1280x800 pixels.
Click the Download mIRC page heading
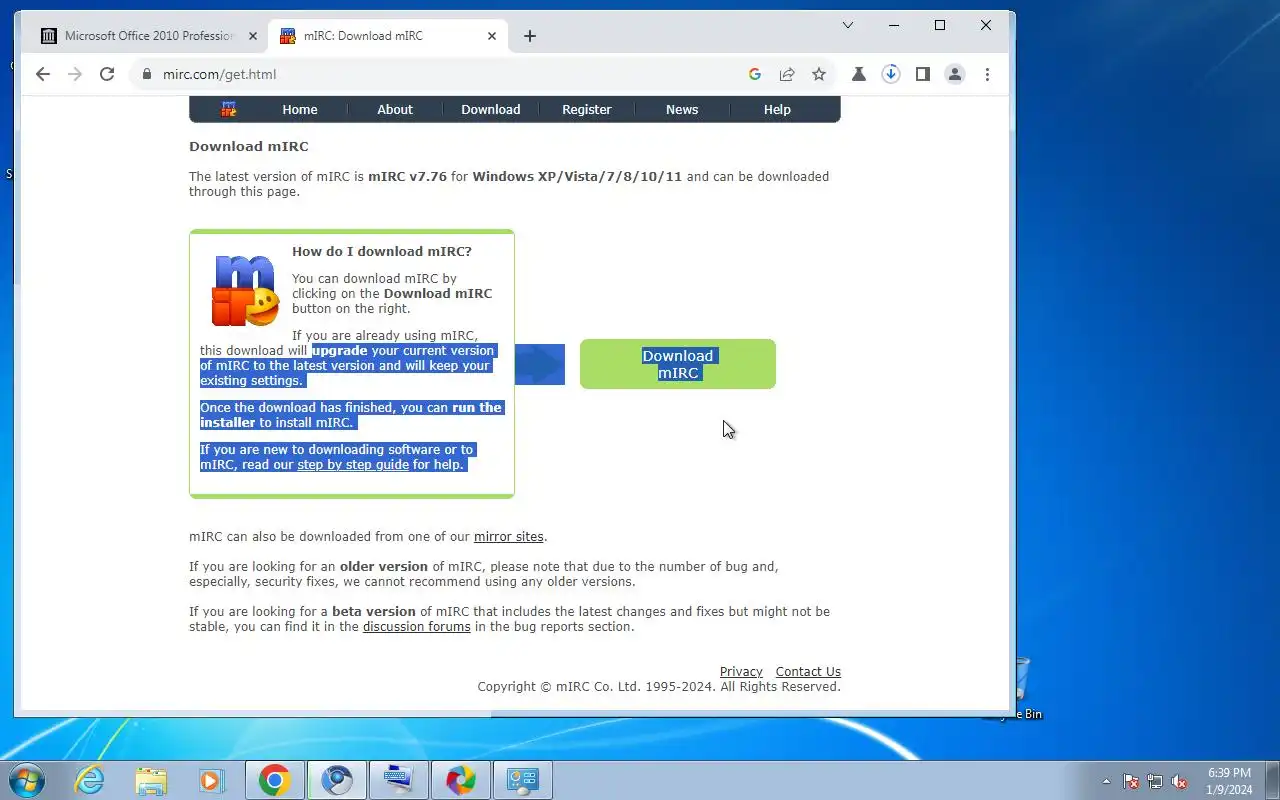pyautogui.click(x=249, y=147)
